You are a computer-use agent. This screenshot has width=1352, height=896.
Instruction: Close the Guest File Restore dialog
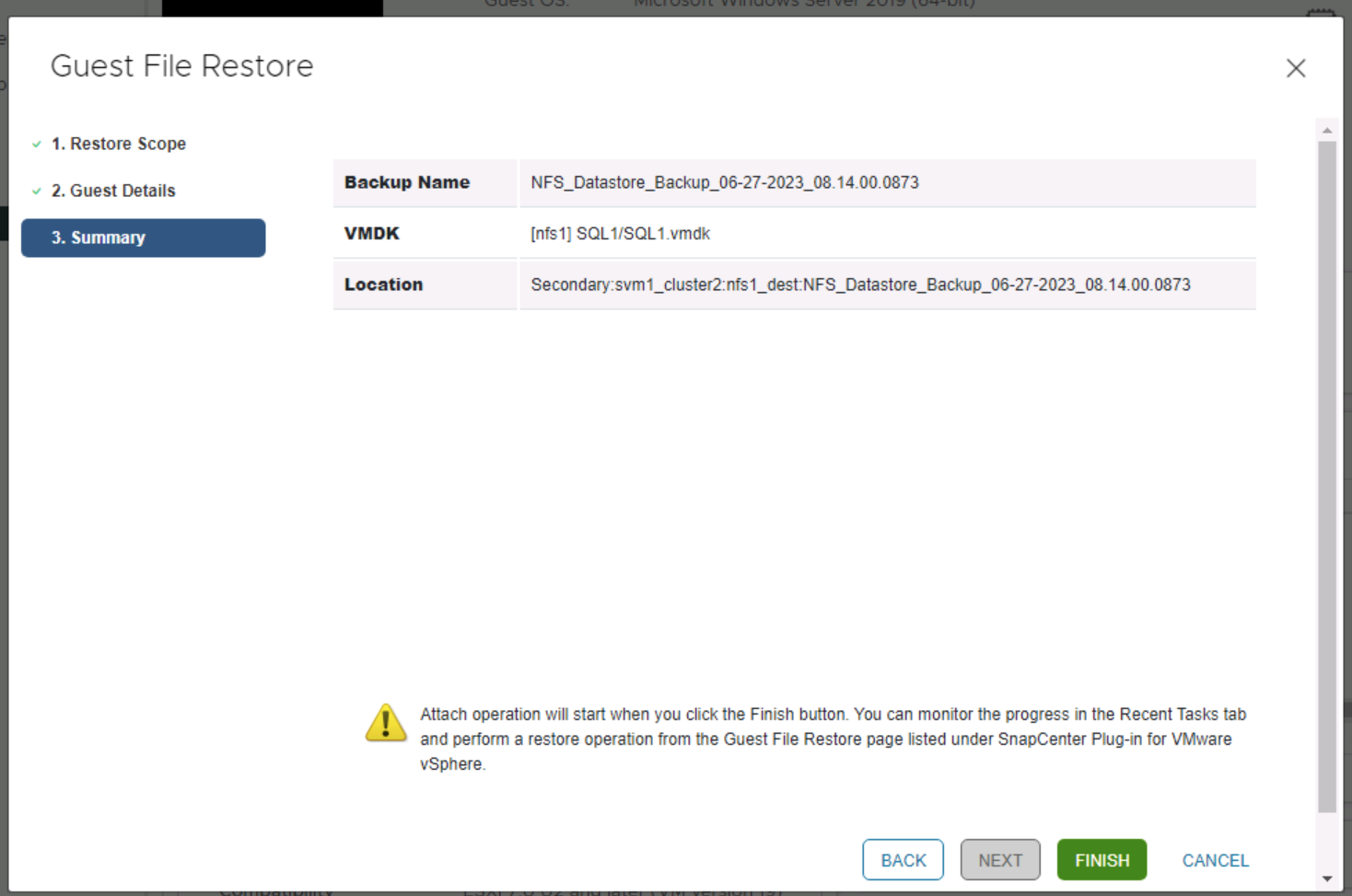pyautogui.click(x=1296, y=68)
